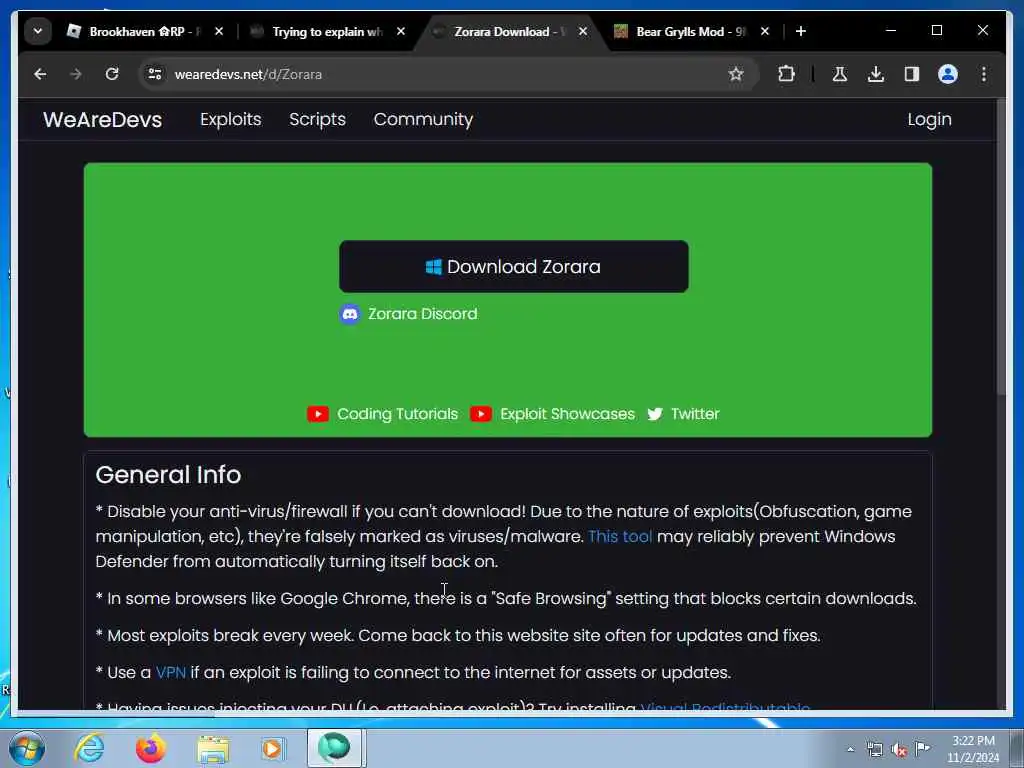Toggle the browser side panel icon
The width and height of the screenshot is (1024, 768).
[x=912, y=74]
